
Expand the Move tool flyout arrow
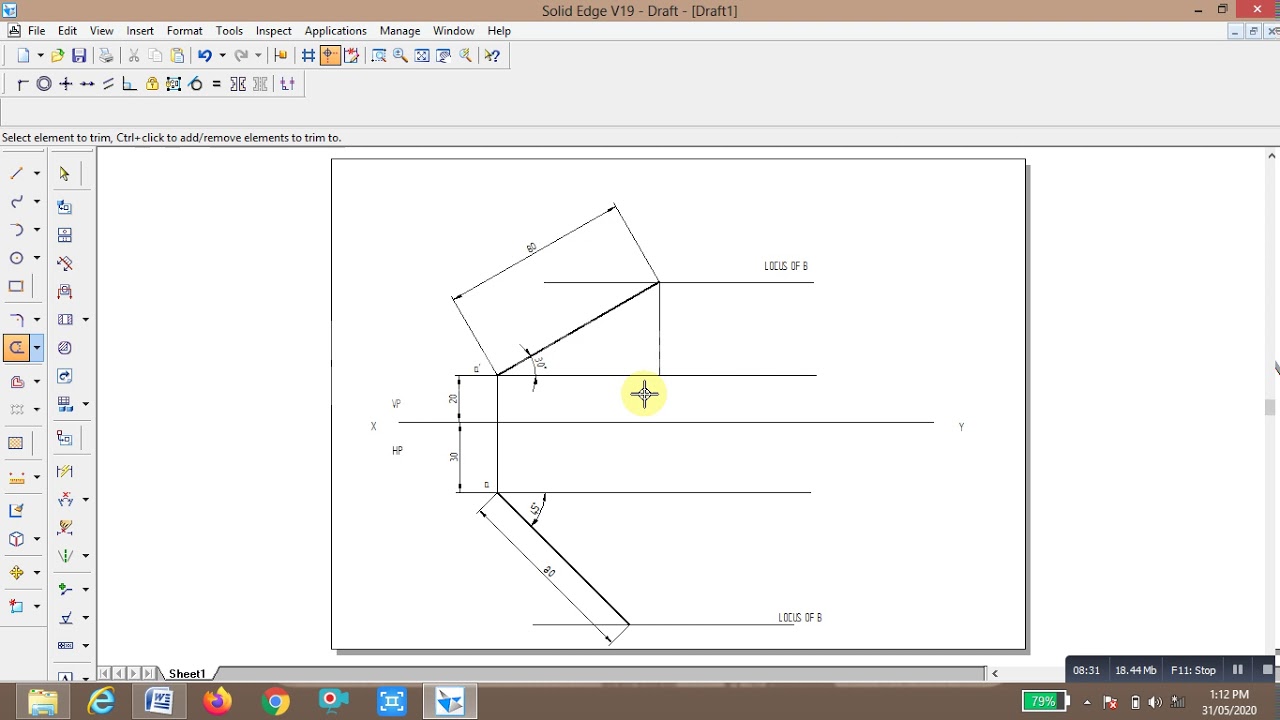click(37, 573)
